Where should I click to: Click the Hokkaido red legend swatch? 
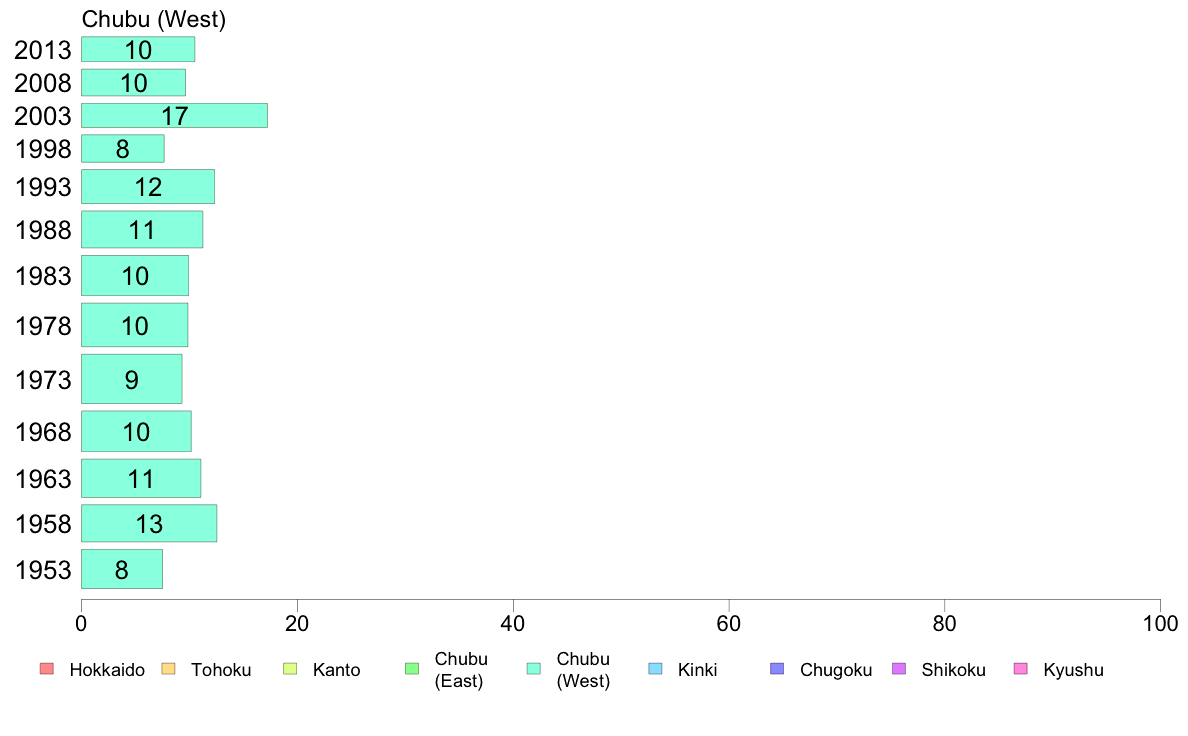coord(47,669)
